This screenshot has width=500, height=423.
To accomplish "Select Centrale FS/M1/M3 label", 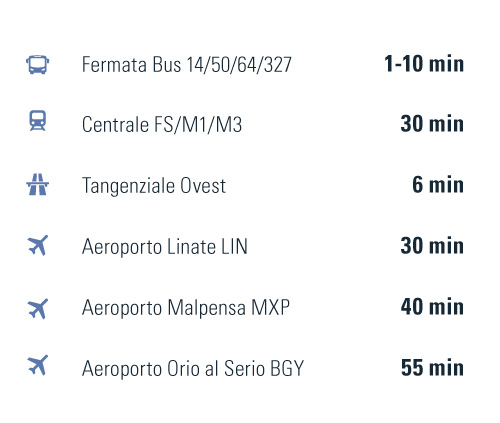I will pos(162,124).
